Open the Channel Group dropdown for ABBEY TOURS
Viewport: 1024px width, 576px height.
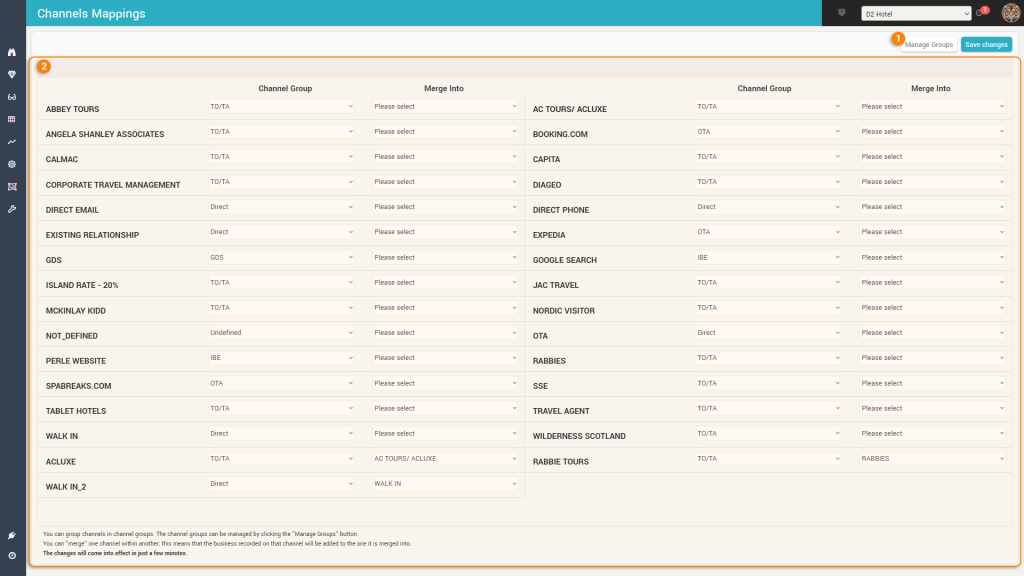point(281,106)
